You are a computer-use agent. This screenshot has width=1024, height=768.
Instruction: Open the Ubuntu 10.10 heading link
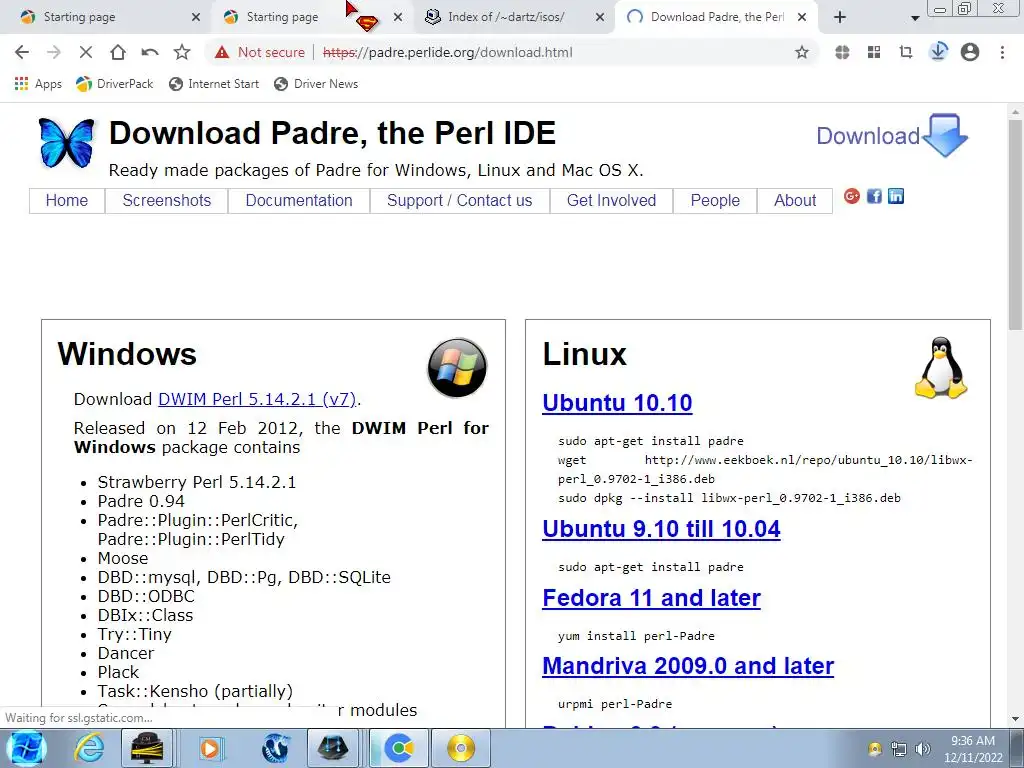point(617,403)
